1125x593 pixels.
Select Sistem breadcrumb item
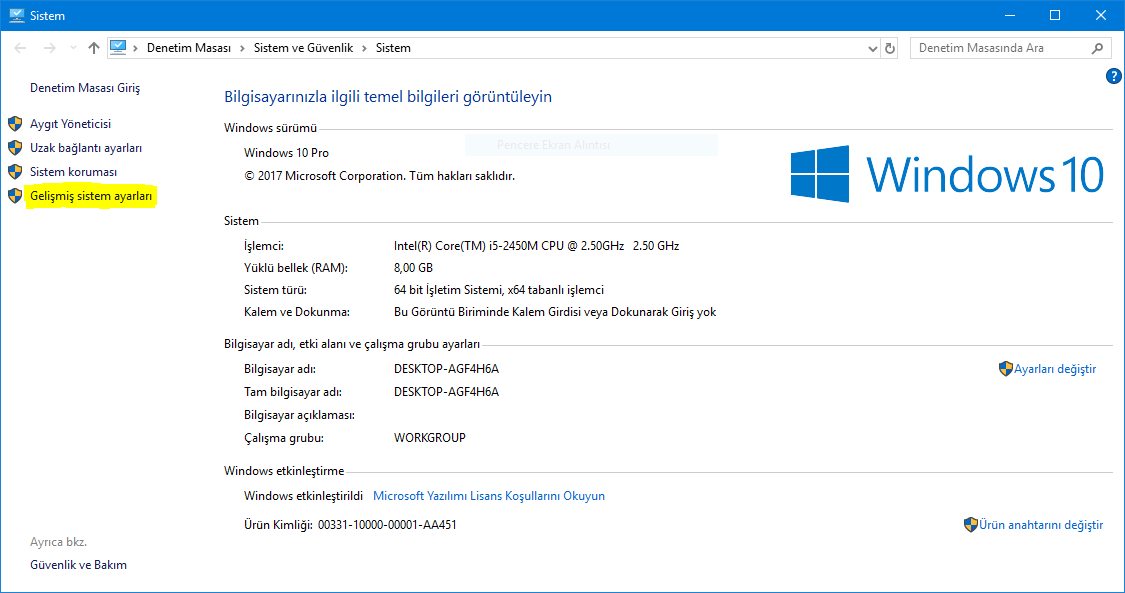click(x=393, y=48)
